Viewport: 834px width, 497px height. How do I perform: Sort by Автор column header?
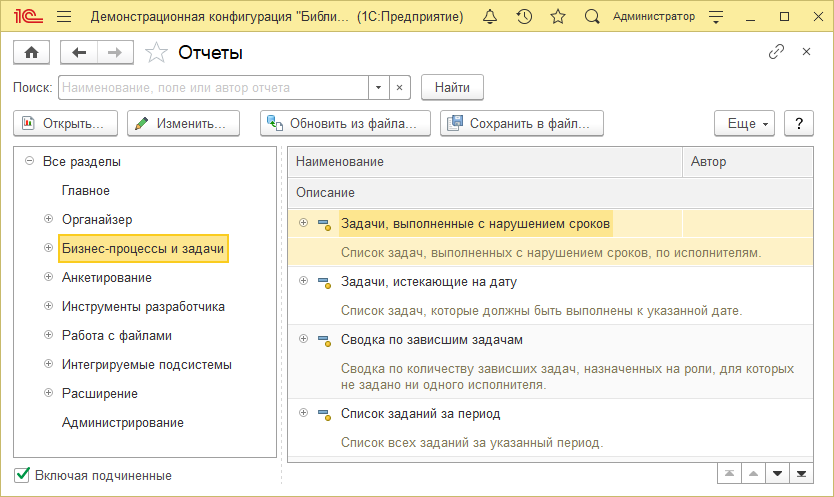click(x=748, y=162)
